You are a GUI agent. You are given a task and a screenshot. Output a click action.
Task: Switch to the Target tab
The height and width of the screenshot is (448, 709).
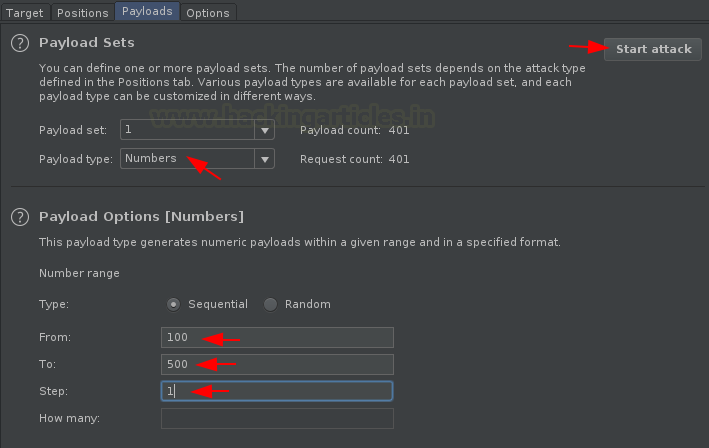coord(24,13)
